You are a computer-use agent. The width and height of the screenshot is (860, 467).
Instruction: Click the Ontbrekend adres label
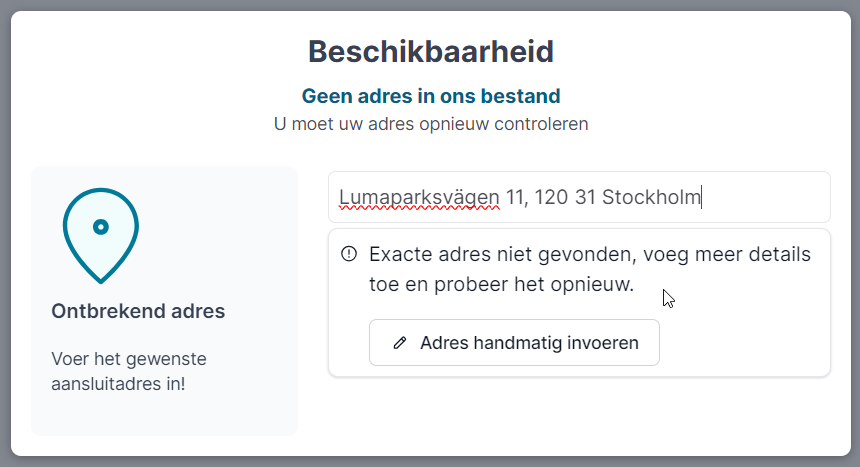click(x=138, y=311)
